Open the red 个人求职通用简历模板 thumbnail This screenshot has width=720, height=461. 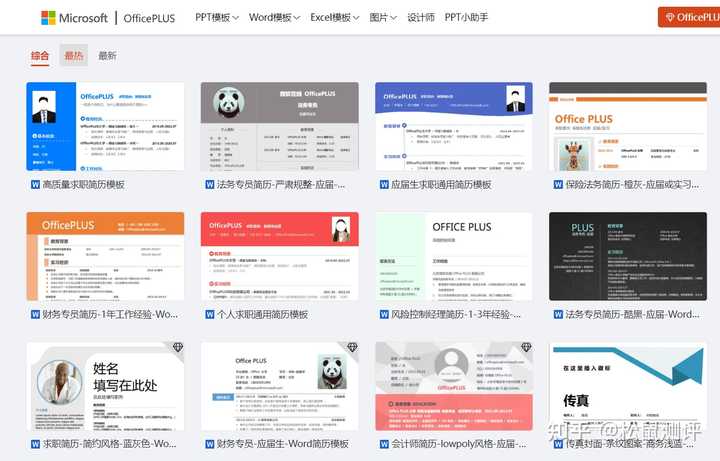tap(280, 256)
